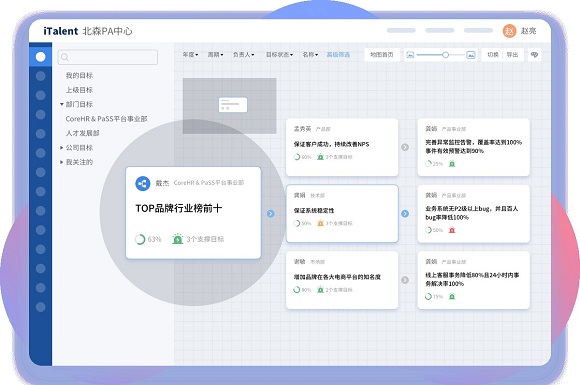Image resolution: width=580 pixels, height=385 pixels.
Task: Open the 线上客服事务降低80% goal text
Action: (472, 279)
